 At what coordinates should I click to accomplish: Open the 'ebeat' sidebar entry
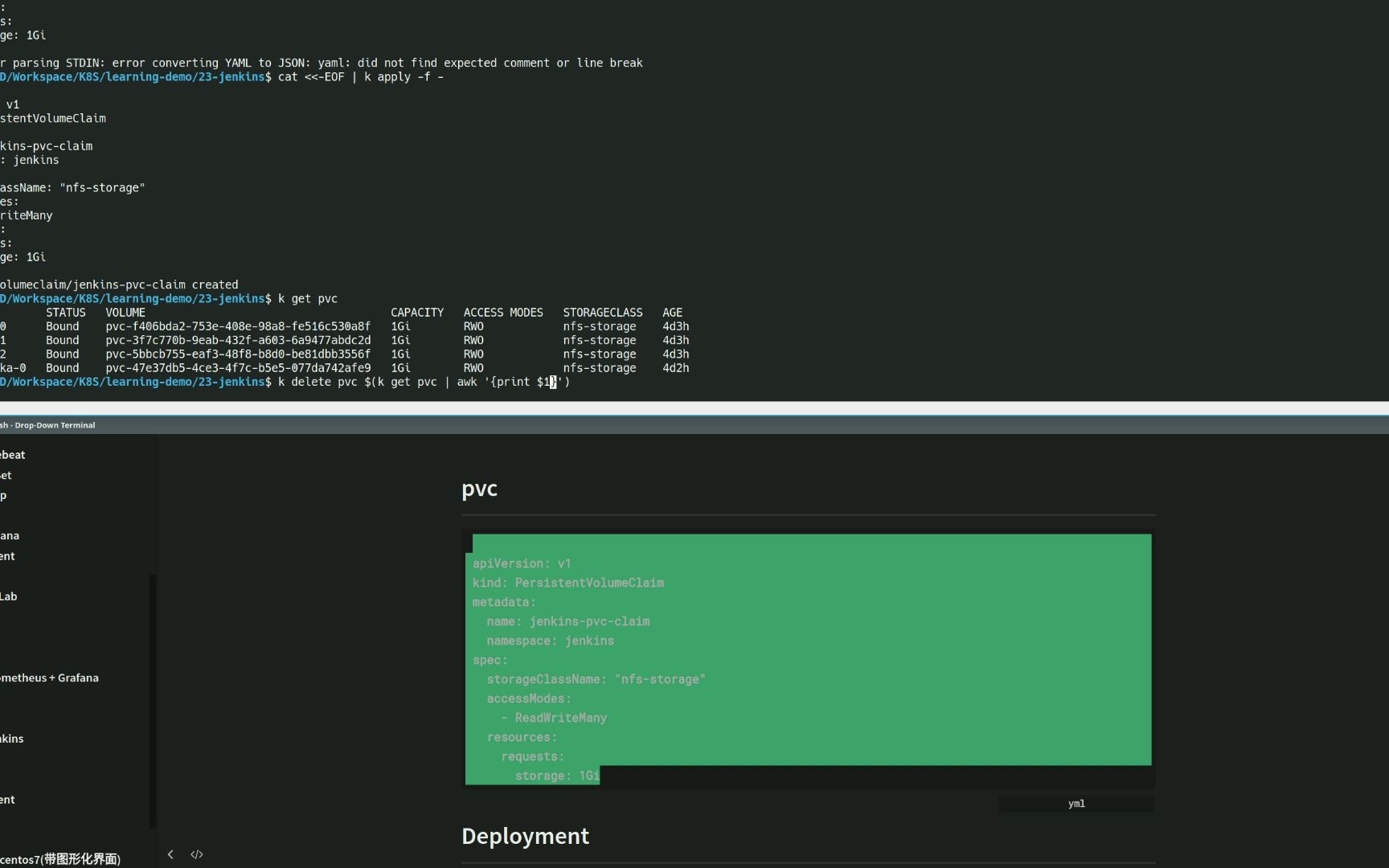(13, 455)
